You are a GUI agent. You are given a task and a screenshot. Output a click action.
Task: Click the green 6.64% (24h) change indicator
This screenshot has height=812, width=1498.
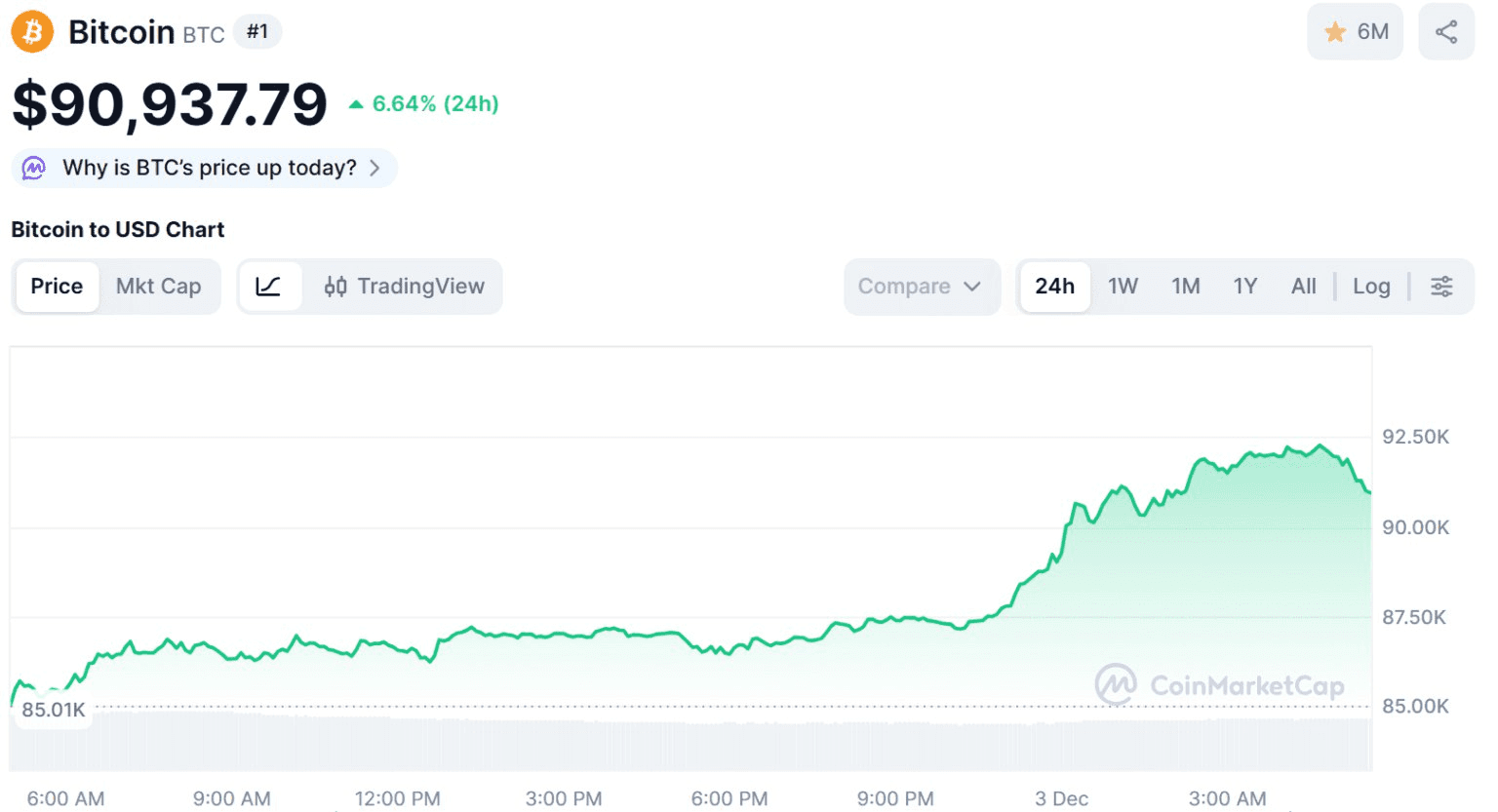[424, 104]
